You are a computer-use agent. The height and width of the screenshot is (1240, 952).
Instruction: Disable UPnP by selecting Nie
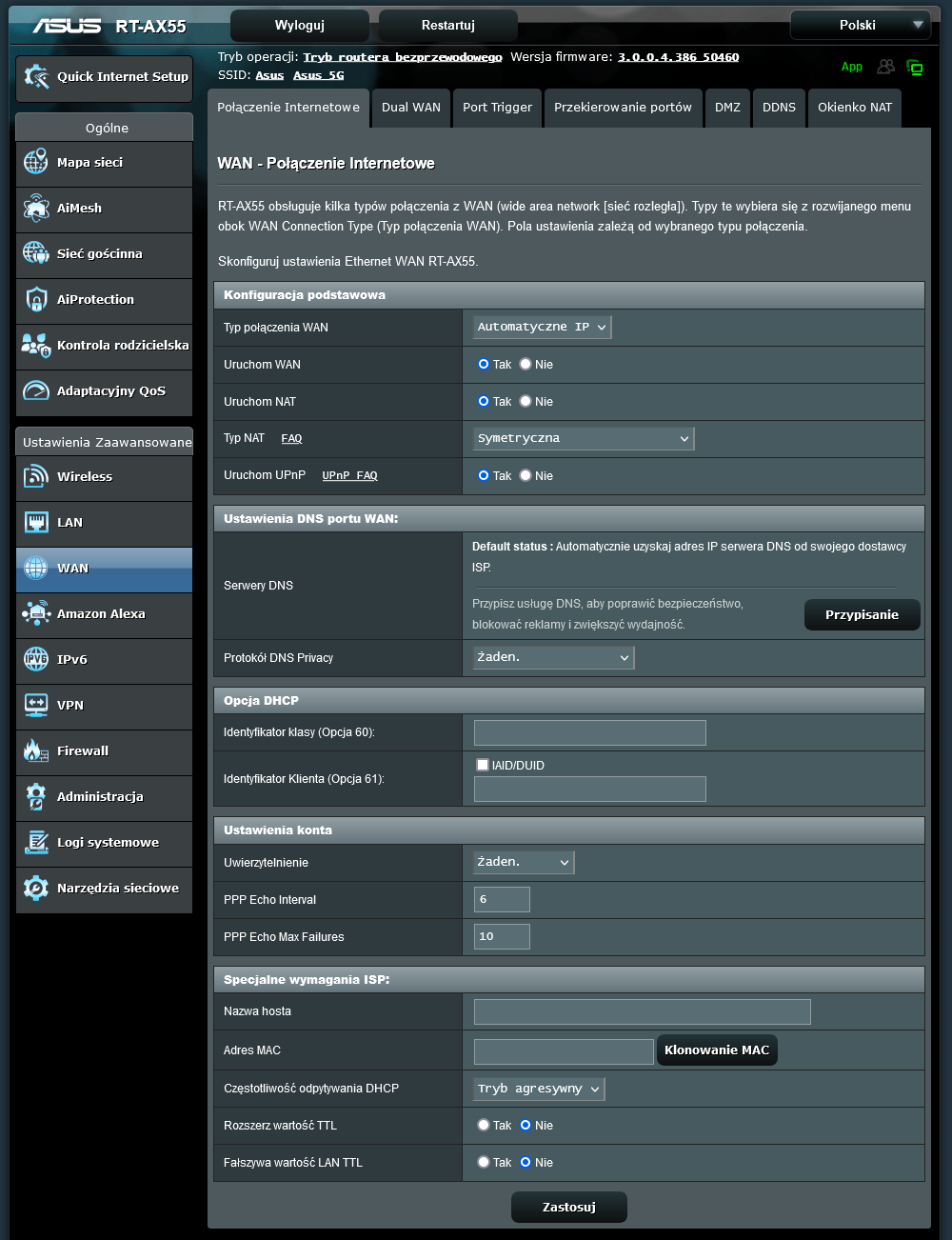(526, 475)
